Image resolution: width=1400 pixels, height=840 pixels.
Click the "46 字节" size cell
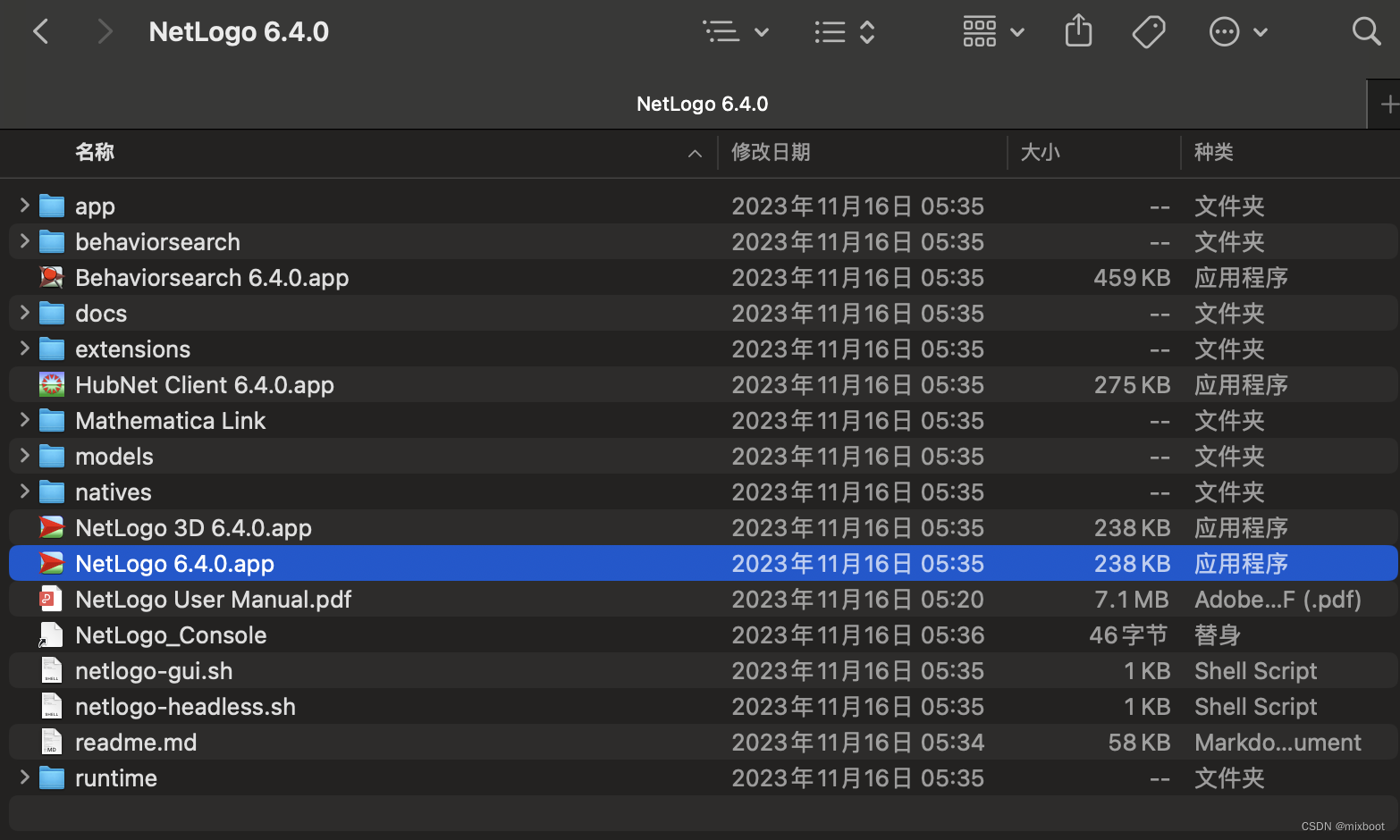coord(1129,635)
